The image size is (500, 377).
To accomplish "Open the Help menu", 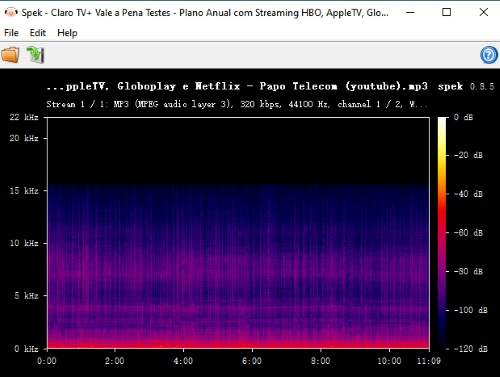I will point(67,33).
